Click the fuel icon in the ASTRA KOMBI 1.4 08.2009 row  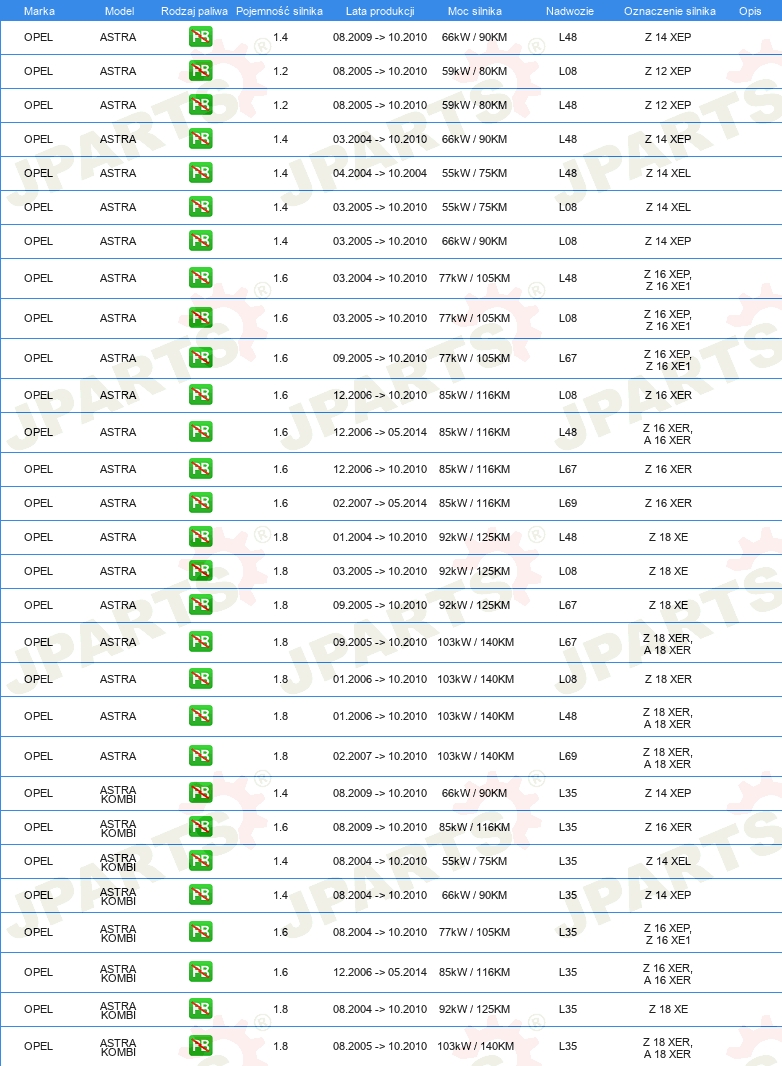click(x=201, y=793)
